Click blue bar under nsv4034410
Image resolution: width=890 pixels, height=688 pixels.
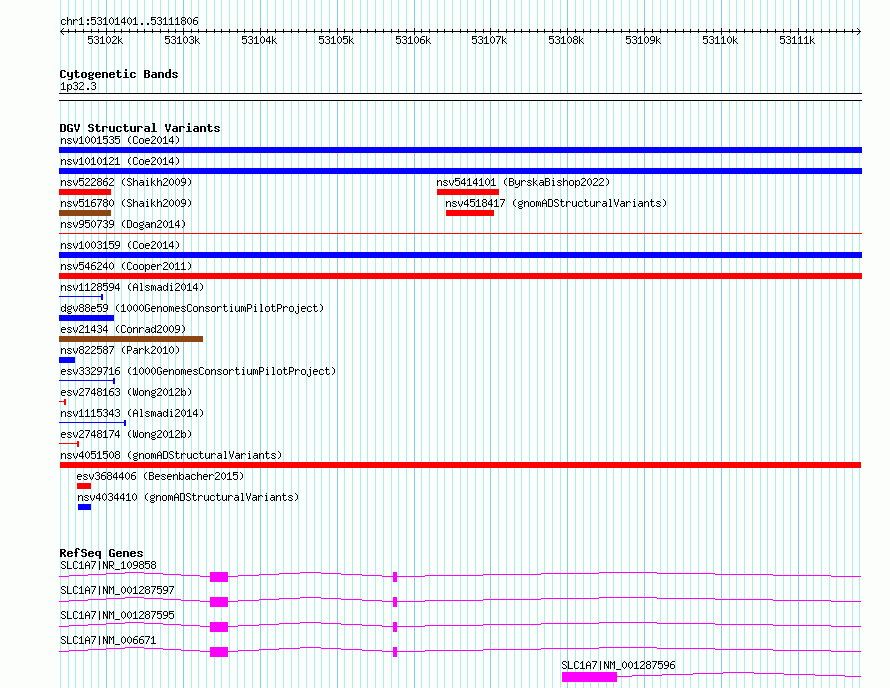coord(85,507)
